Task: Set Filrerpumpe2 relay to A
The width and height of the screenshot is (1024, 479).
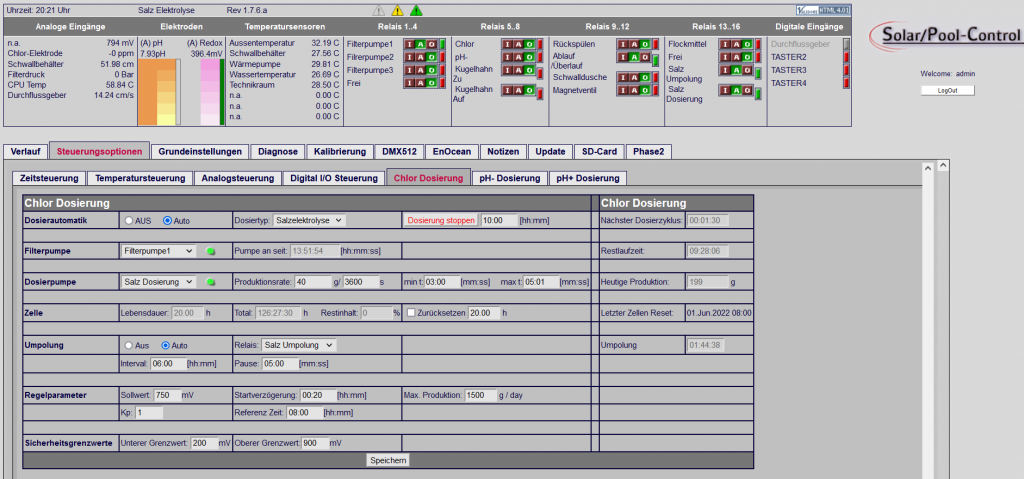Action: (421, 57)
